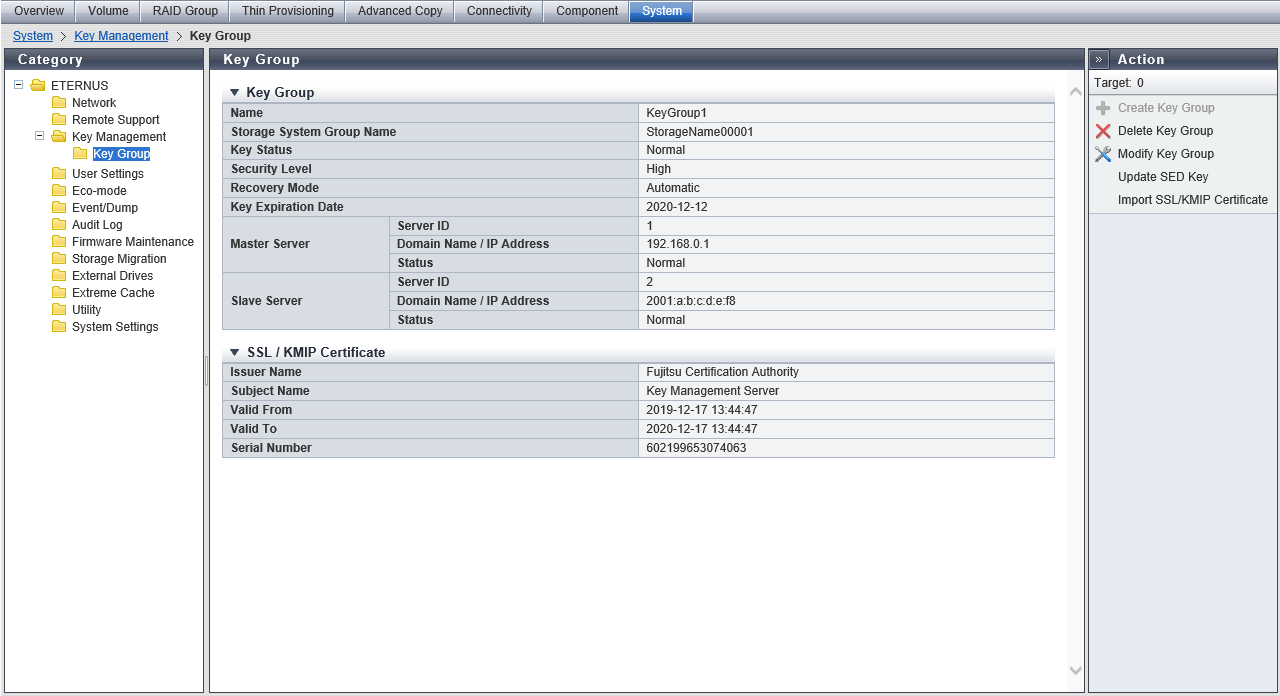1280x696 pixels.
Task: Click the Network folder icon
Action: coord(59,103)
